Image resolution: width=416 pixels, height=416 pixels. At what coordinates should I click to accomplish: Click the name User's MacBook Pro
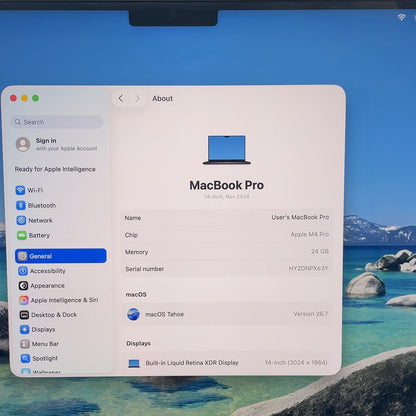pyautogui.click(x=300, y=217)
